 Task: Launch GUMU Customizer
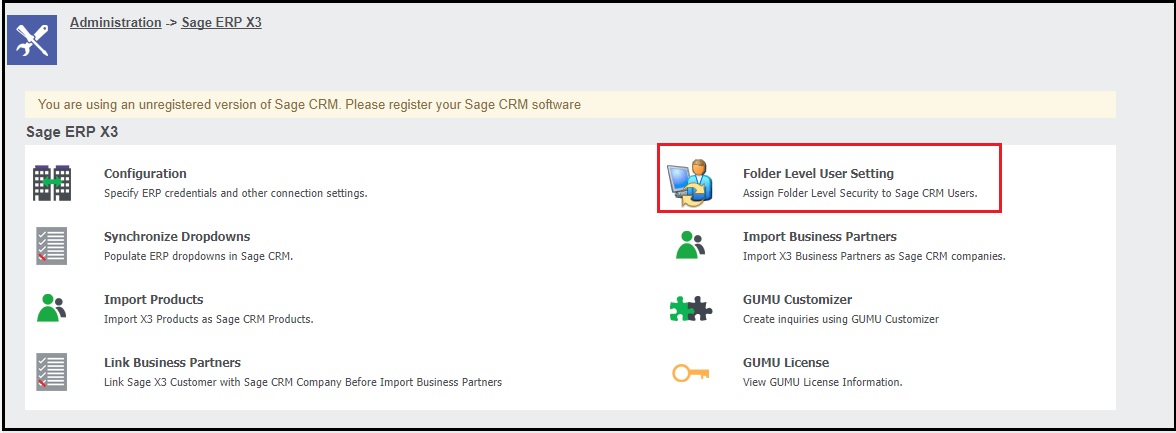coord(797,300)
